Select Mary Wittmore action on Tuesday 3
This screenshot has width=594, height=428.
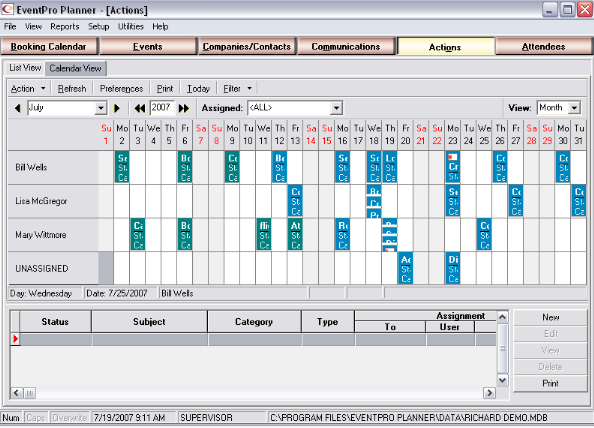138,234
